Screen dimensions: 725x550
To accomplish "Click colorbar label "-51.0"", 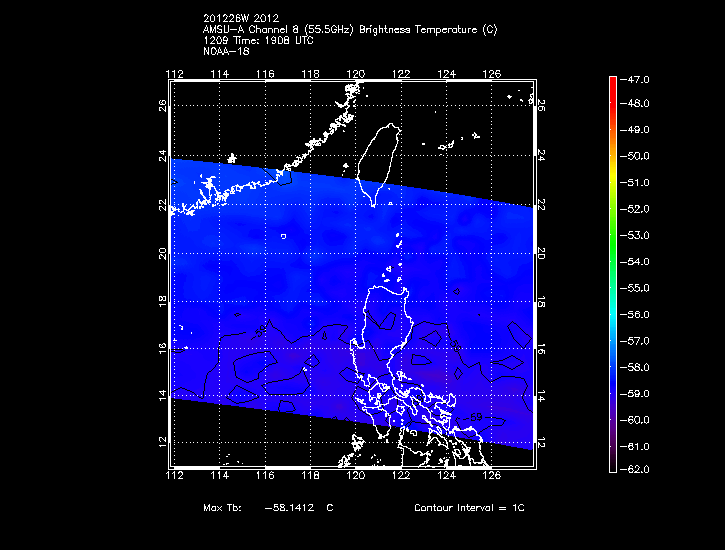I will point(634,183).
